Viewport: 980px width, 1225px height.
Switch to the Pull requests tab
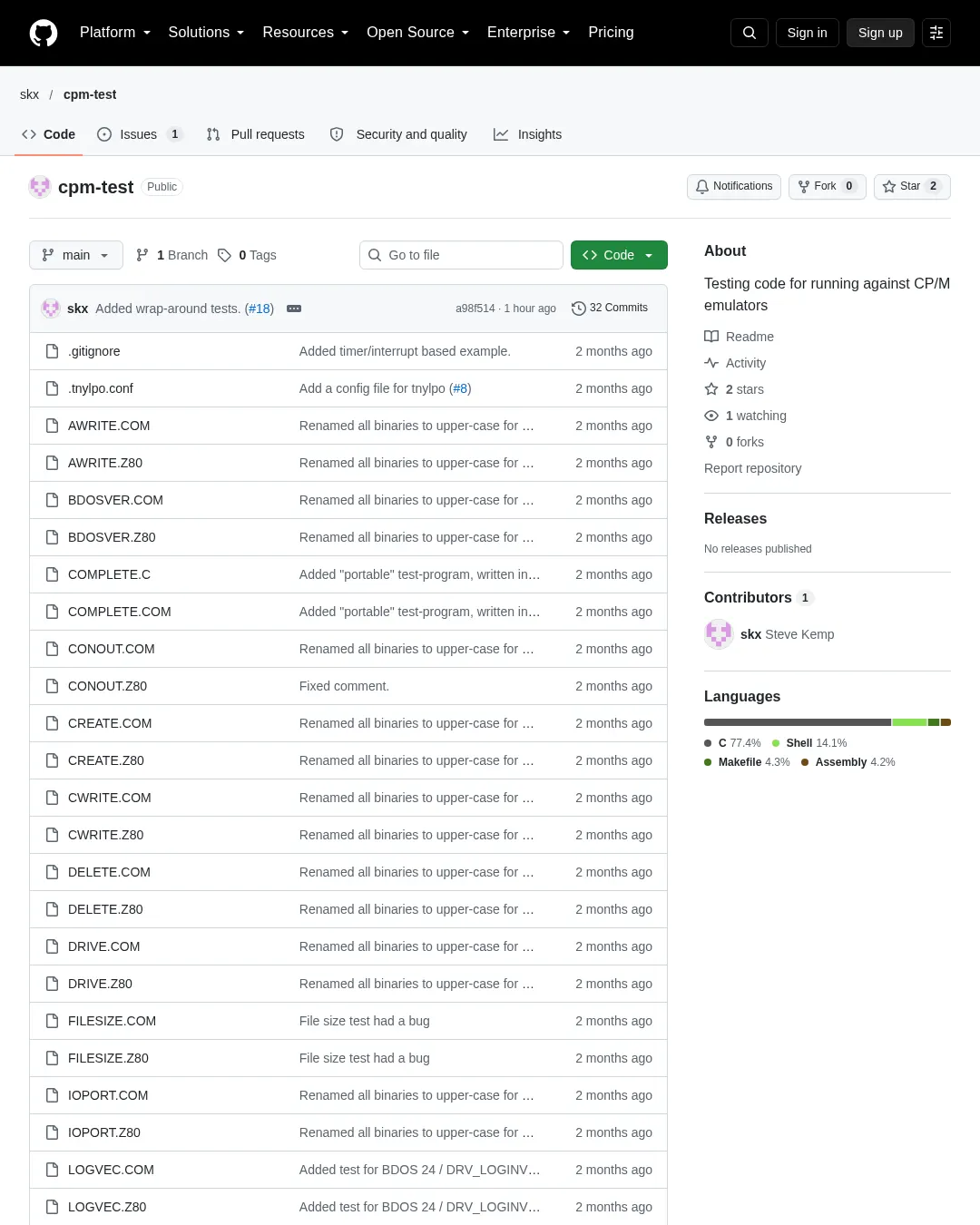(256, 134)
